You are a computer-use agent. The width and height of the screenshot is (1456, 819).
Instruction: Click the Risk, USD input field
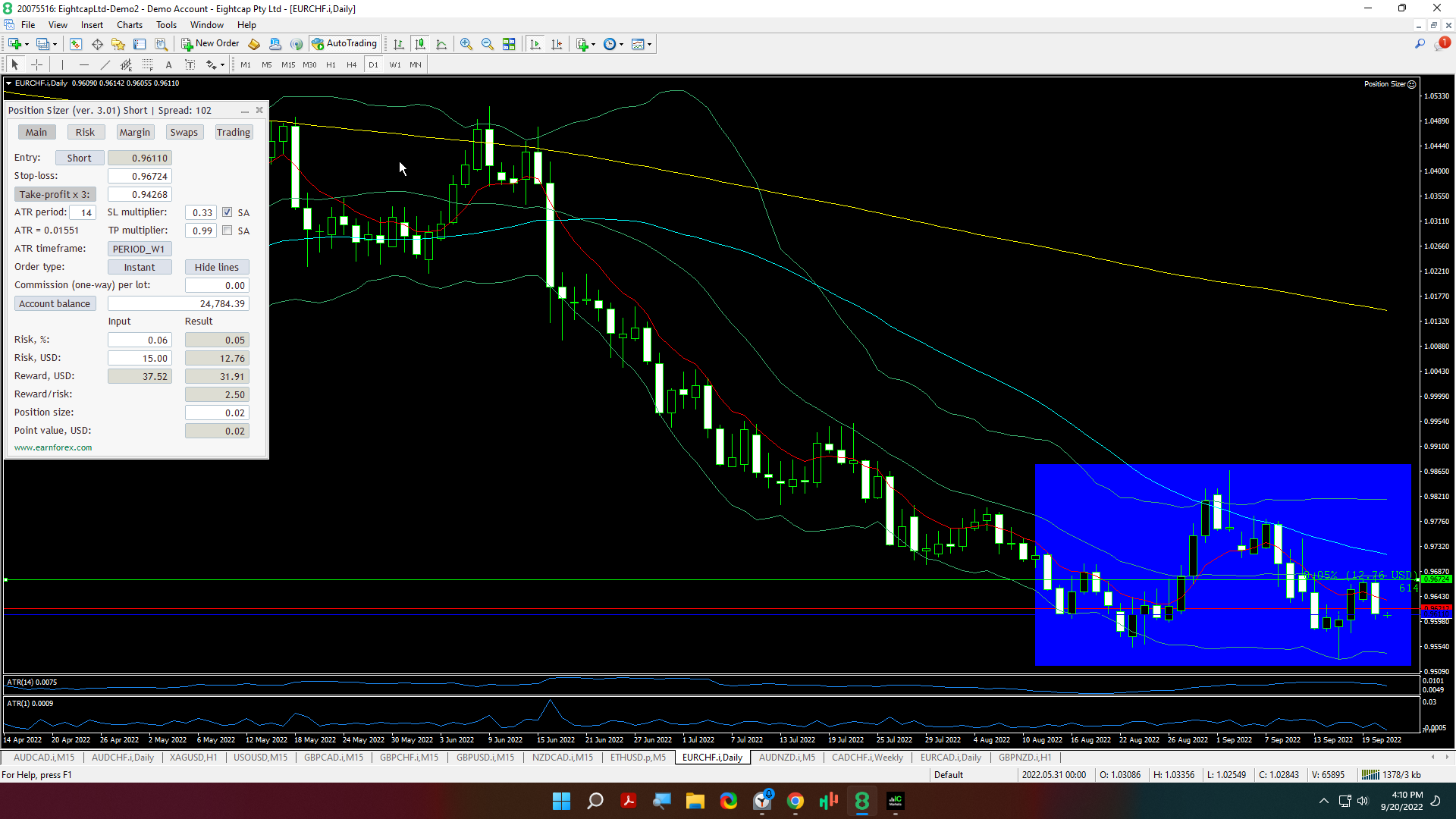pos(140,358)
